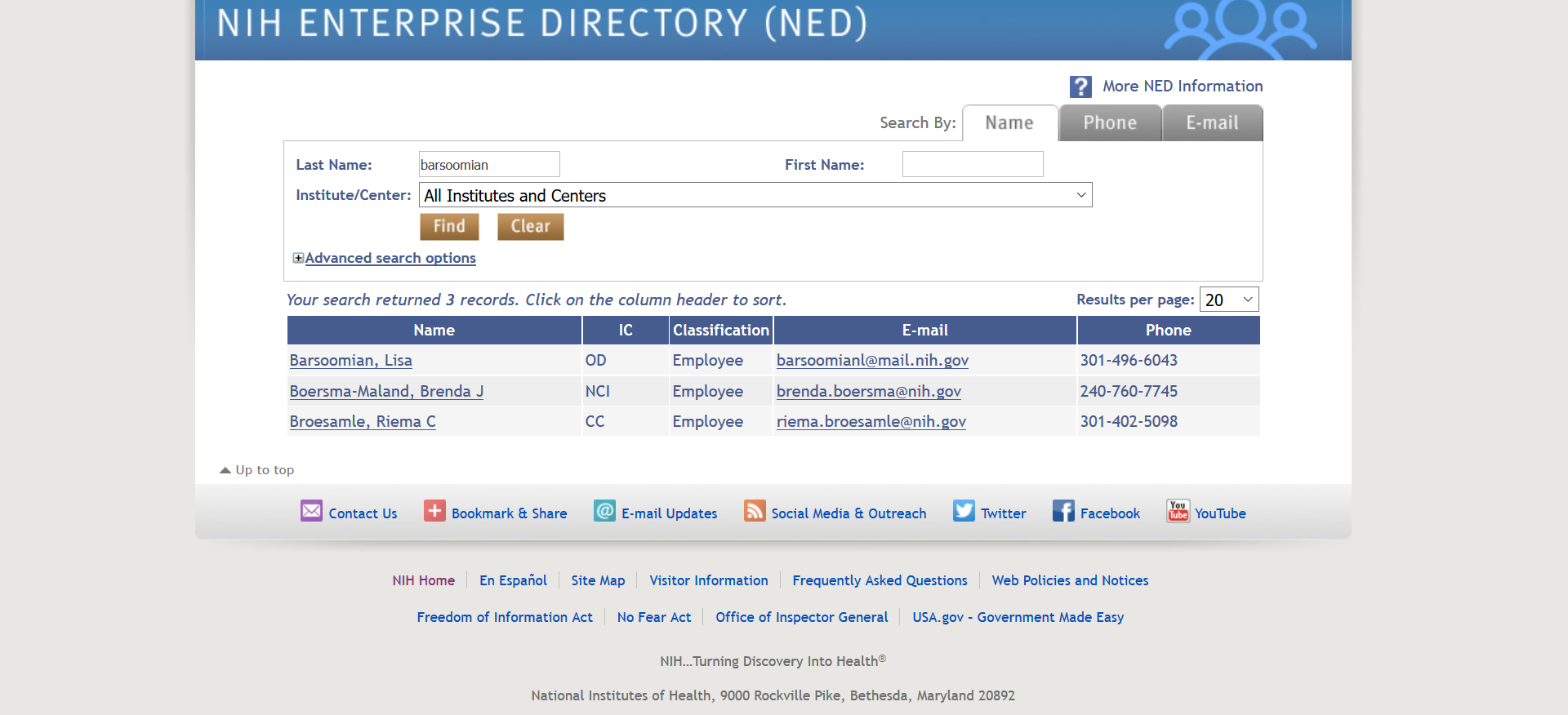Click the Bookmark & Share plus icon
This screenshot has width=1568, height=715.
pyautogui.click(x=434, y=511)
